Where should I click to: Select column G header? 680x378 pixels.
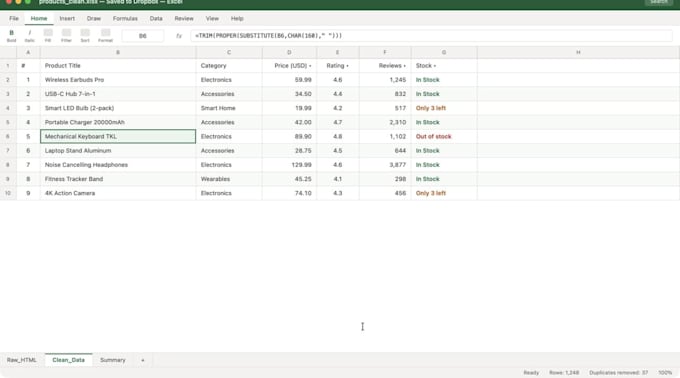[444, 52]
